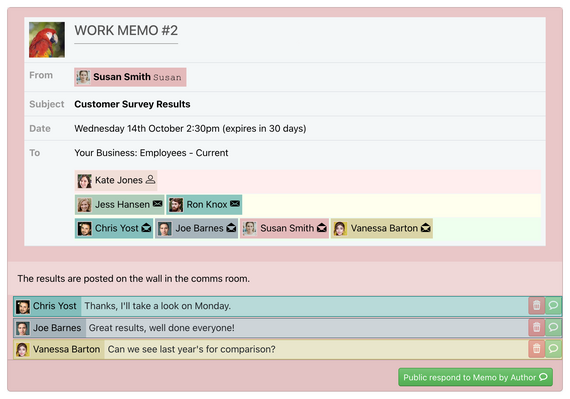Select the Joe Barnes recipient tag
This screenshot has height=399, width=570.
(x=197, y=228)
